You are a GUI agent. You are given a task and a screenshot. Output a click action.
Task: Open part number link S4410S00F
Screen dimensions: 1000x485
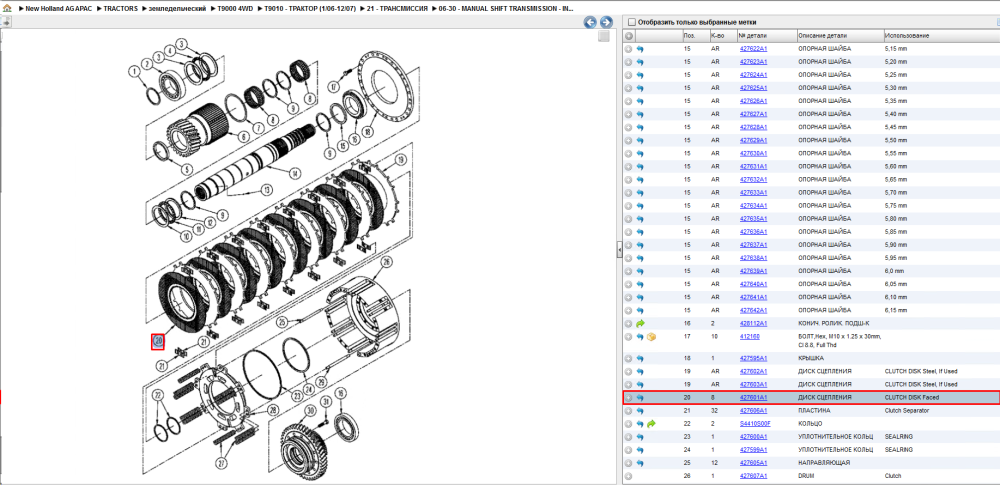[755, 424]
